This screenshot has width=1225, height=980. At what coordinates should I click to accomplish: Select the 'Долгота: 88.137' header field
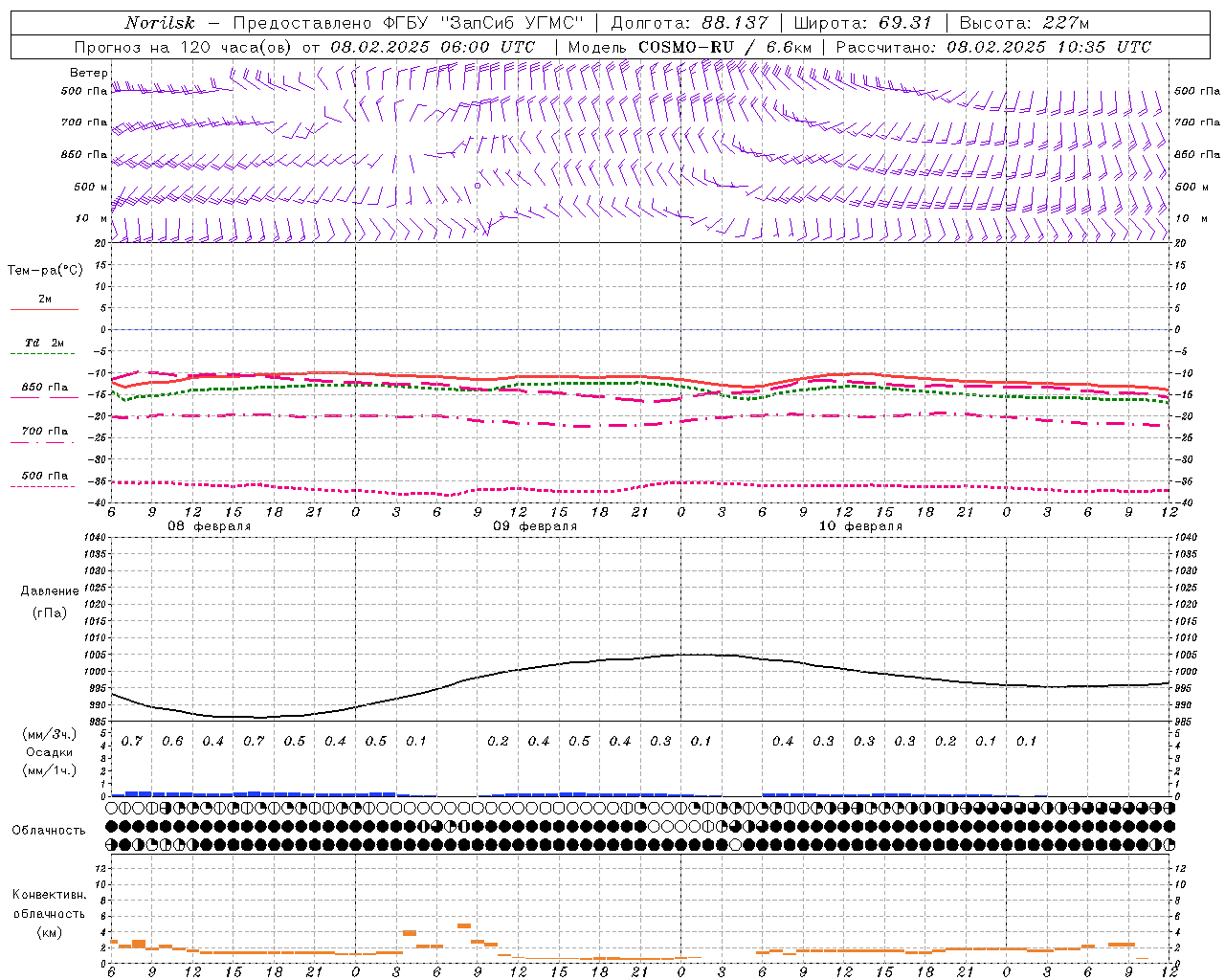pos(689,23)
